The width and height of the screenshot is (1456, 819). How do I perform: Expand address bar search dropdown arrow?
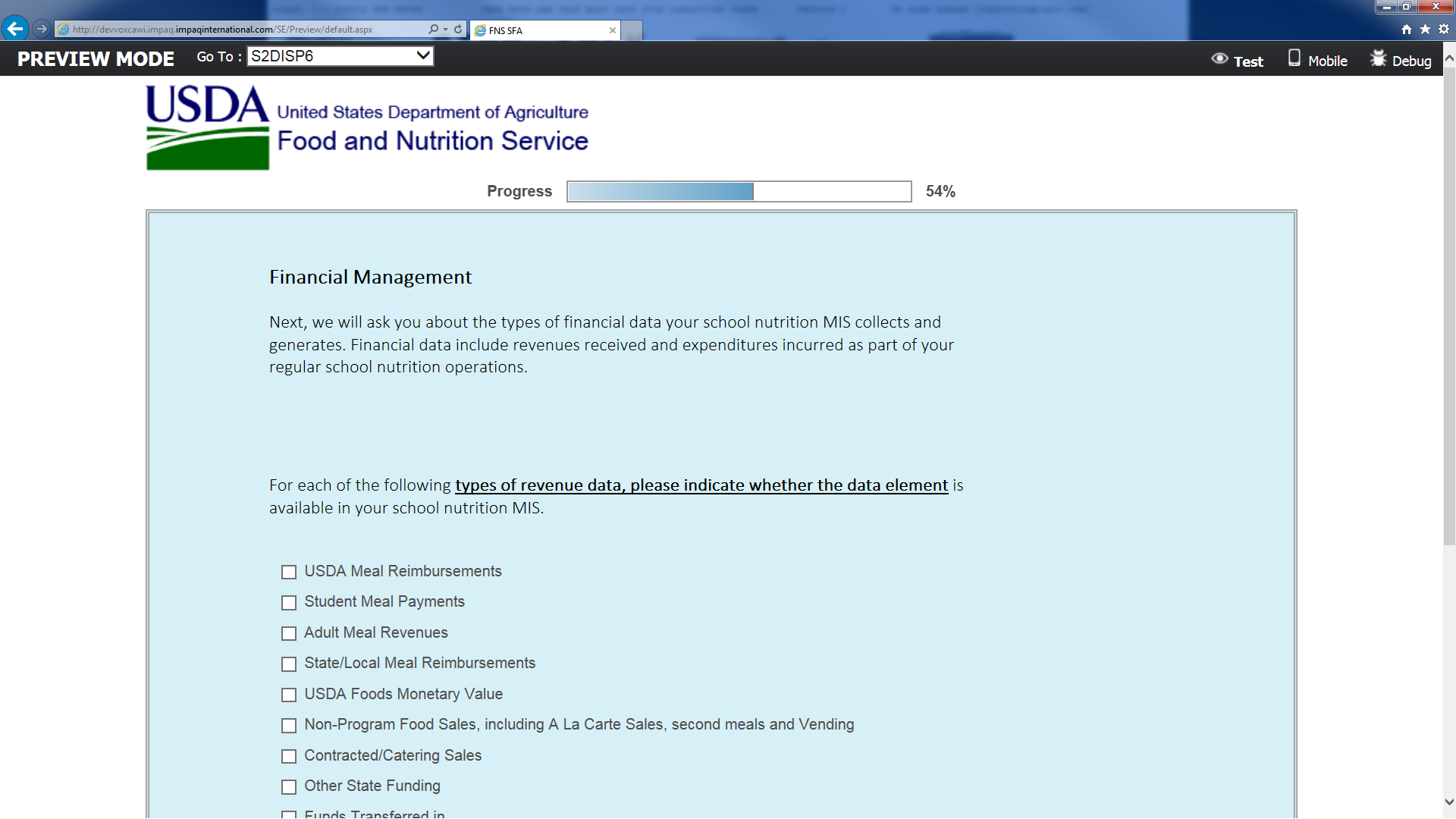tap(446, 29)
